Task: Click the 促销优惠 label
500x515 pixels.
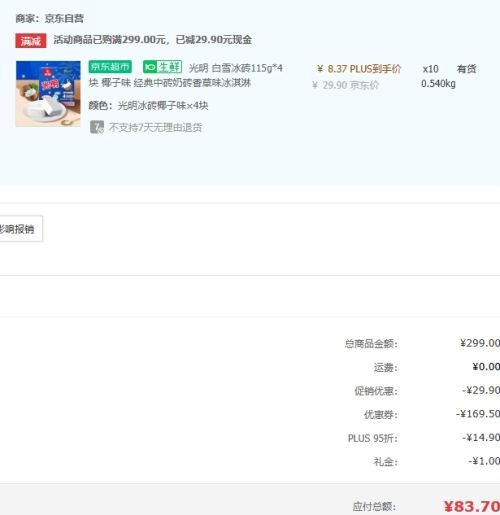Action: (x=376, y=391)
